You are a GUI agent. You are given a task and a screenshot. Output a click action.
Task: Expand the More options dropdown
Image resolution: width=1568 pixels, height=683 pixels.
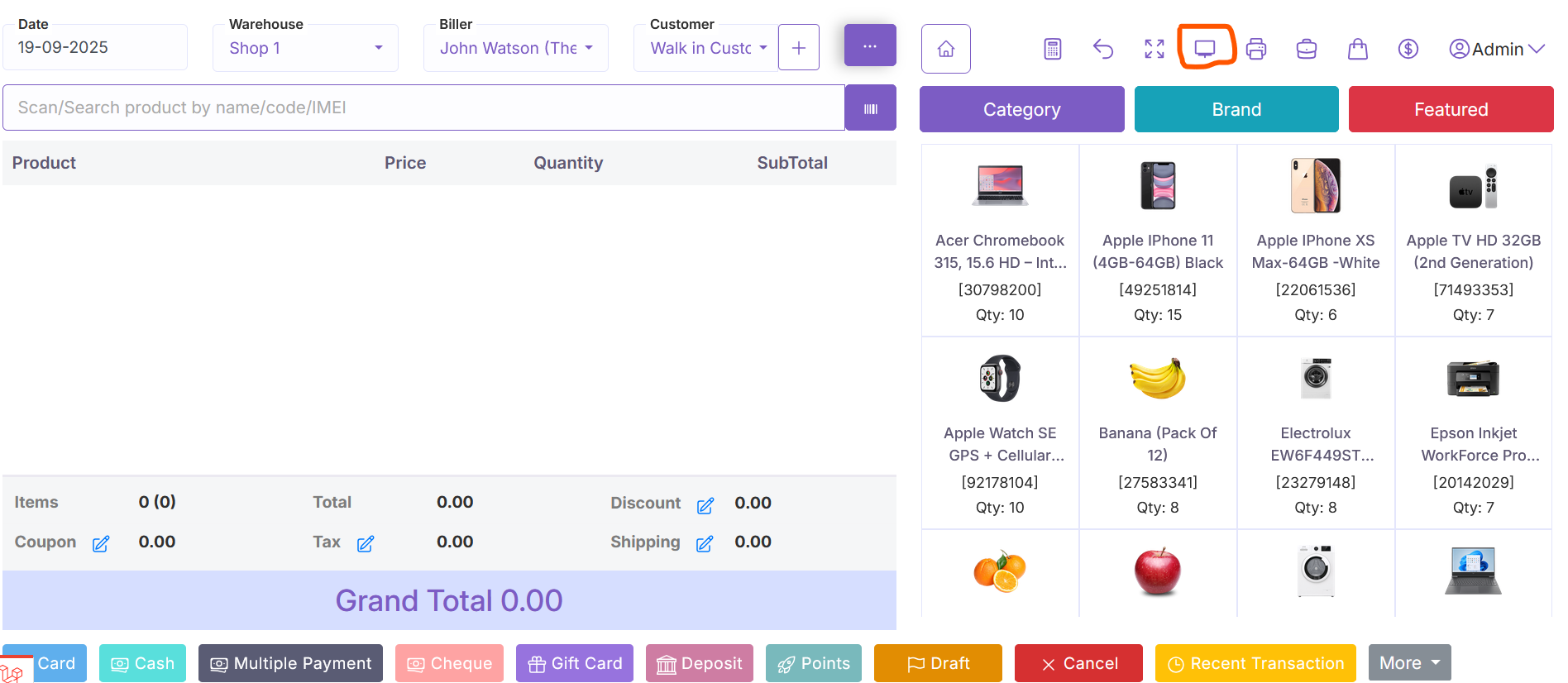(x=1409, y=663)
